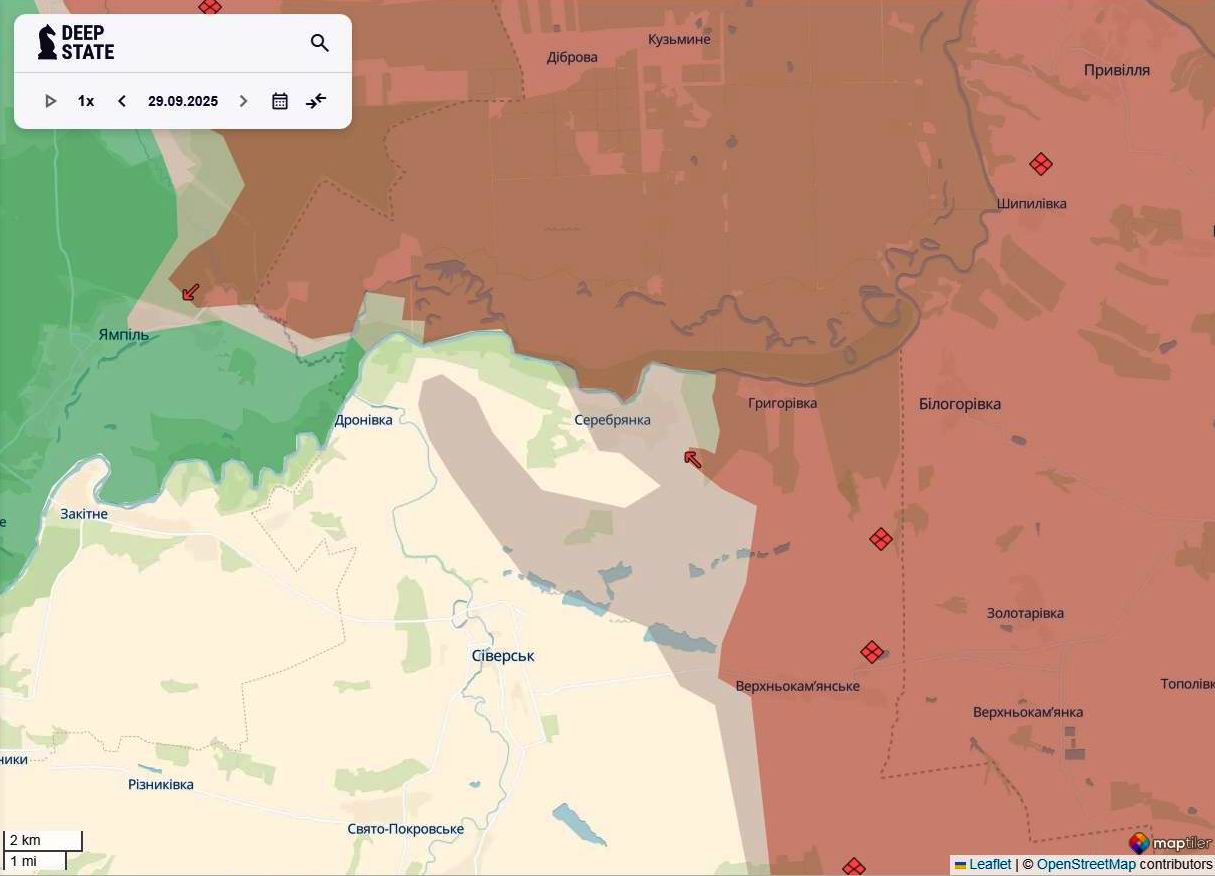The height and width of the screenshot is (876, 1215).
Task: Select the red attack arrow near Серебрянка
Action: 692,458
